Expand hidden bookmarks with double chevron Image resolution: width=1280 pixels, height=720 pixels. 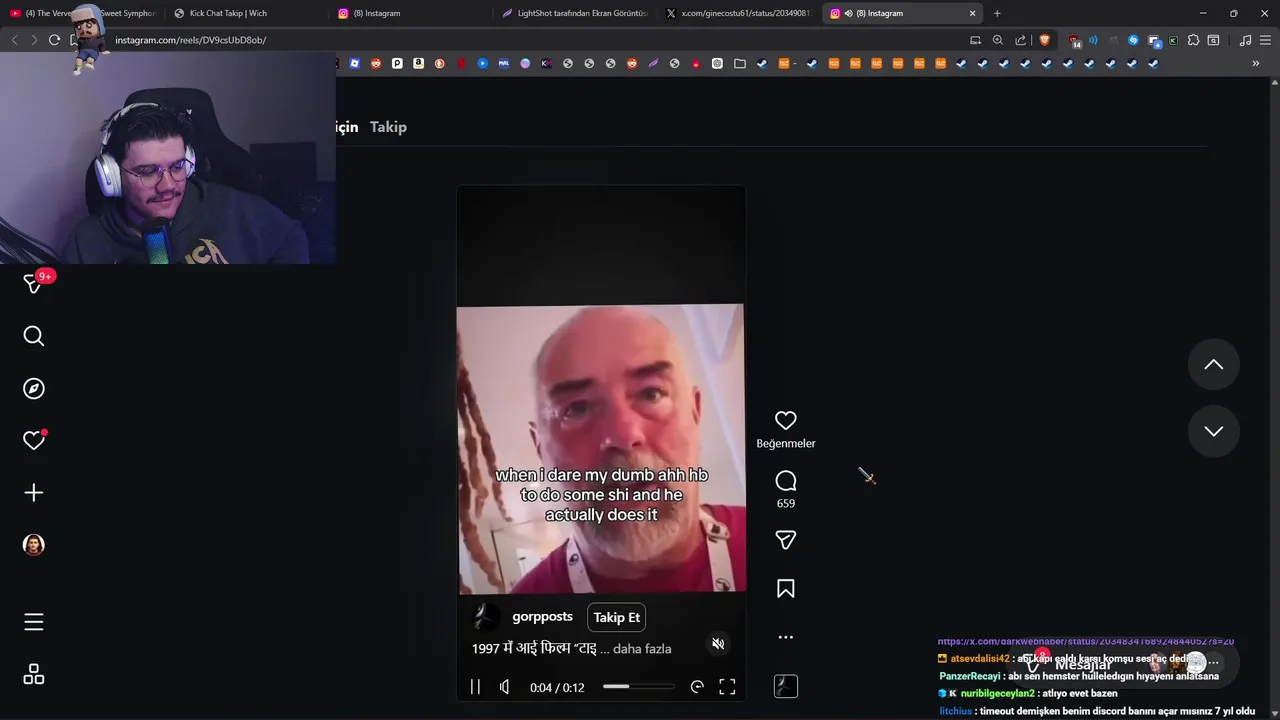coord(1256,63)
